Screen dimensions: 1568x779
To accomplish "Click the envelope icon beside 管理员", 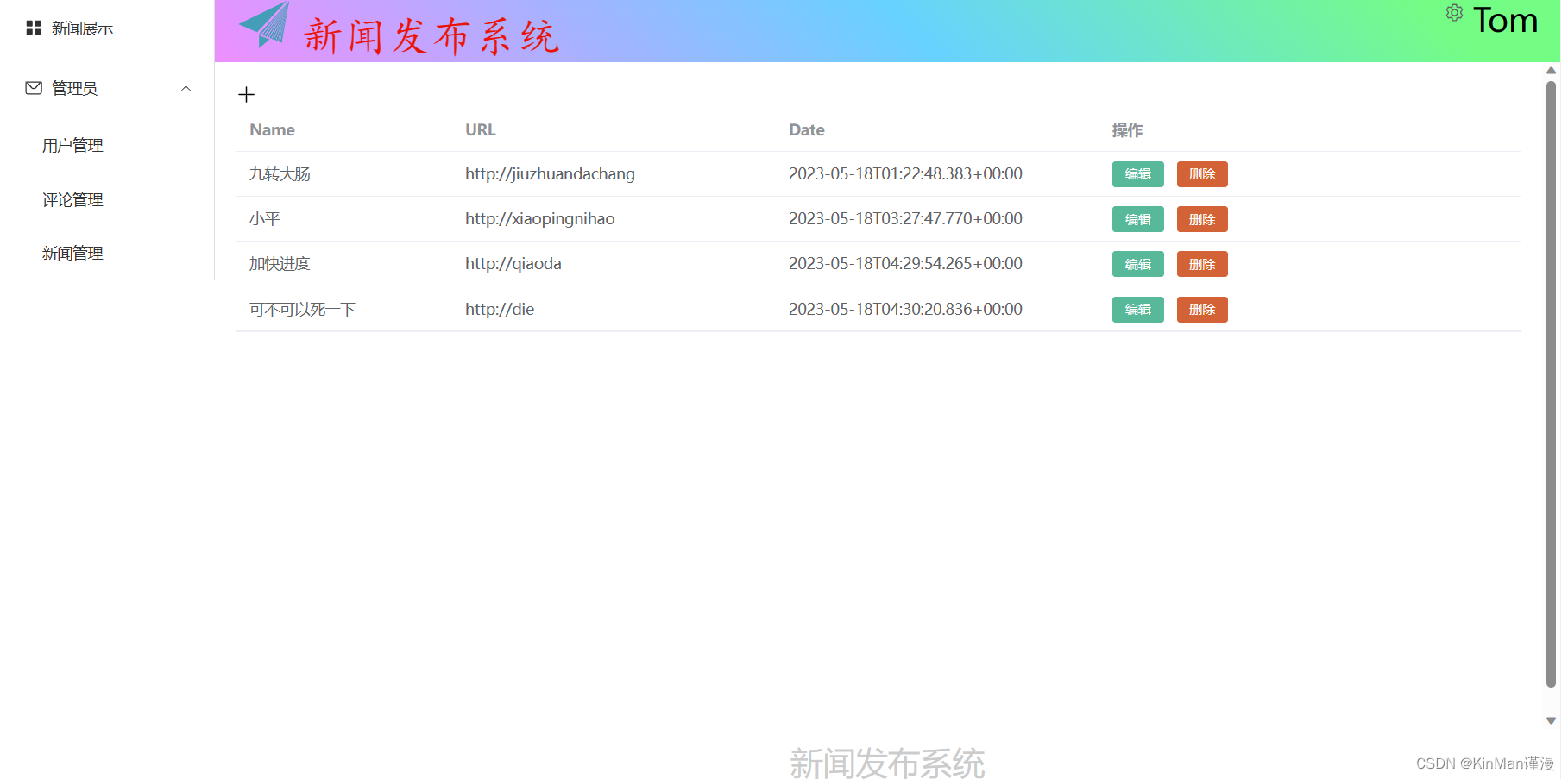I will coord(32,87).
